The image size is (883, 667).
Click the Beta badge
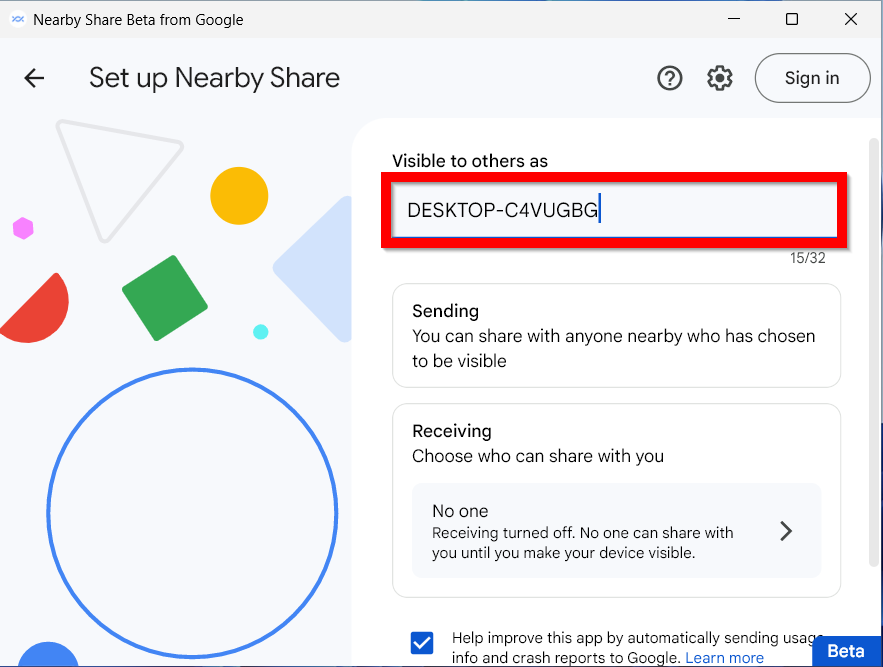(846, 651)
